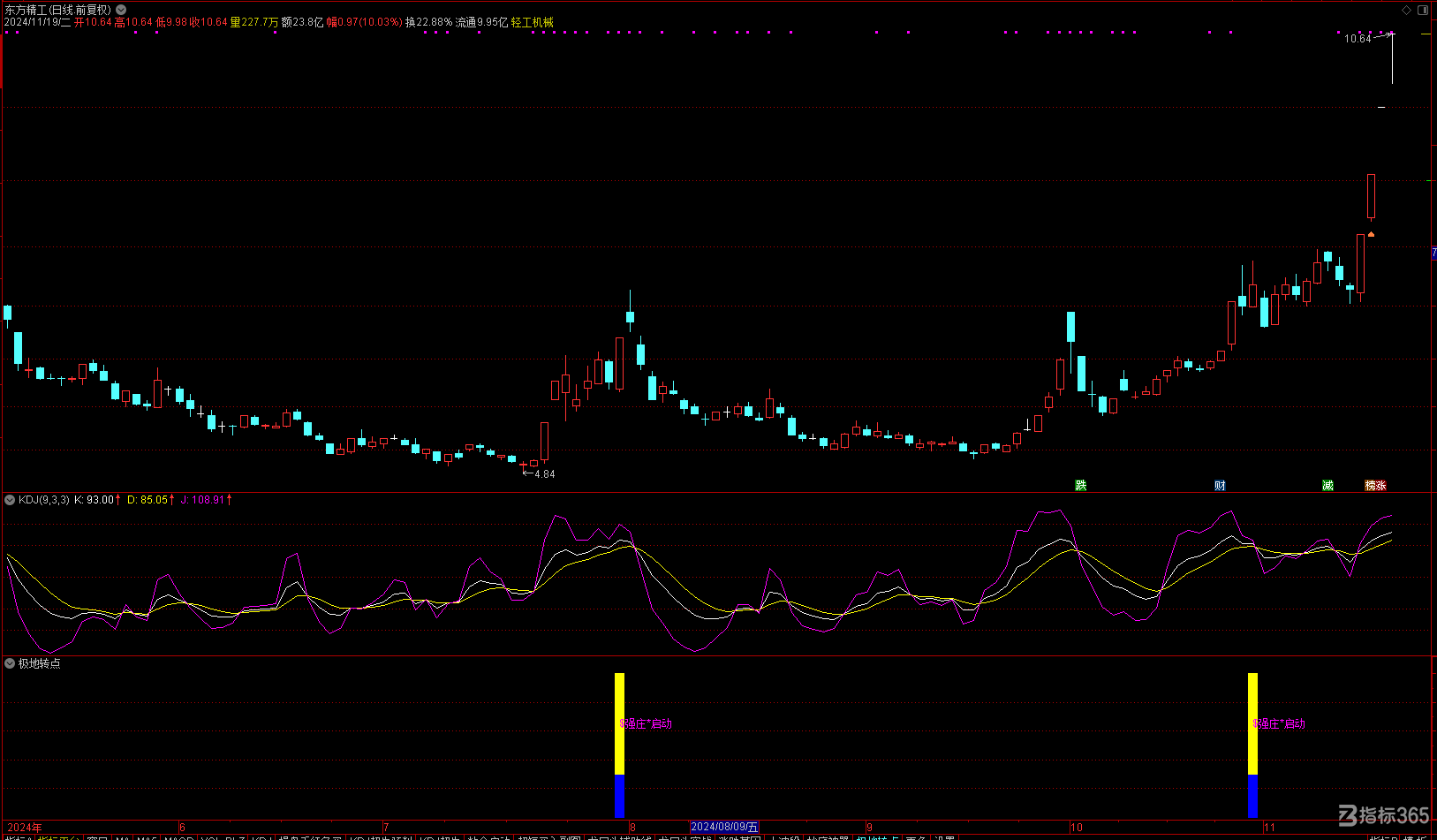Click the blue bar segment near November
The image size is (1437, 840).
[1252, 797]
